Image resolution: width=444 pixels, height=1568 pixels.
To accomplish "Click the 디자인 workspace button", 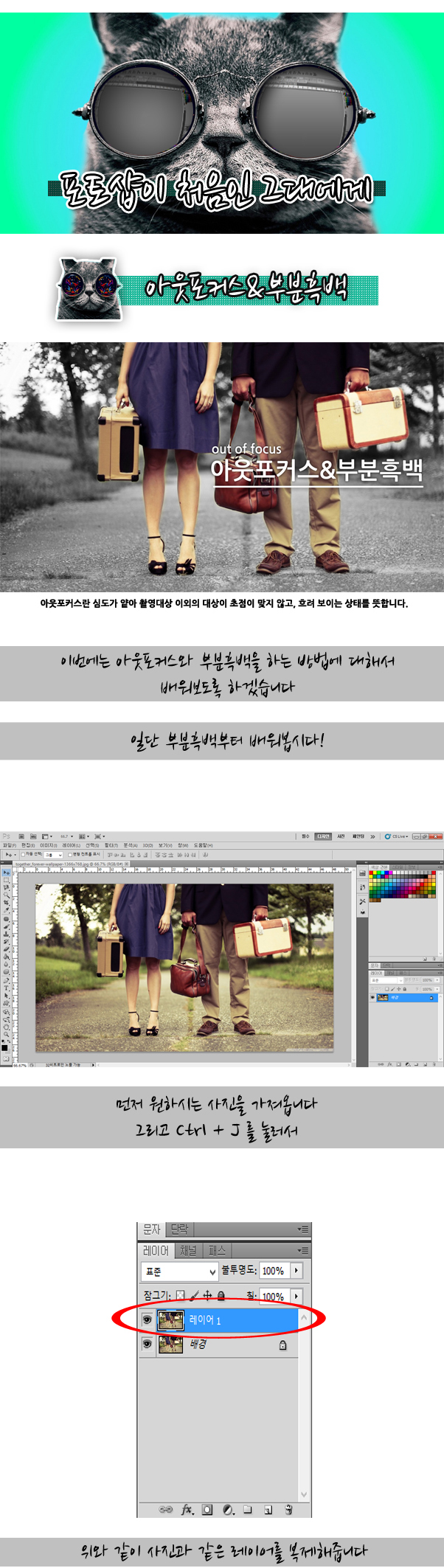I will pos(323,836).
